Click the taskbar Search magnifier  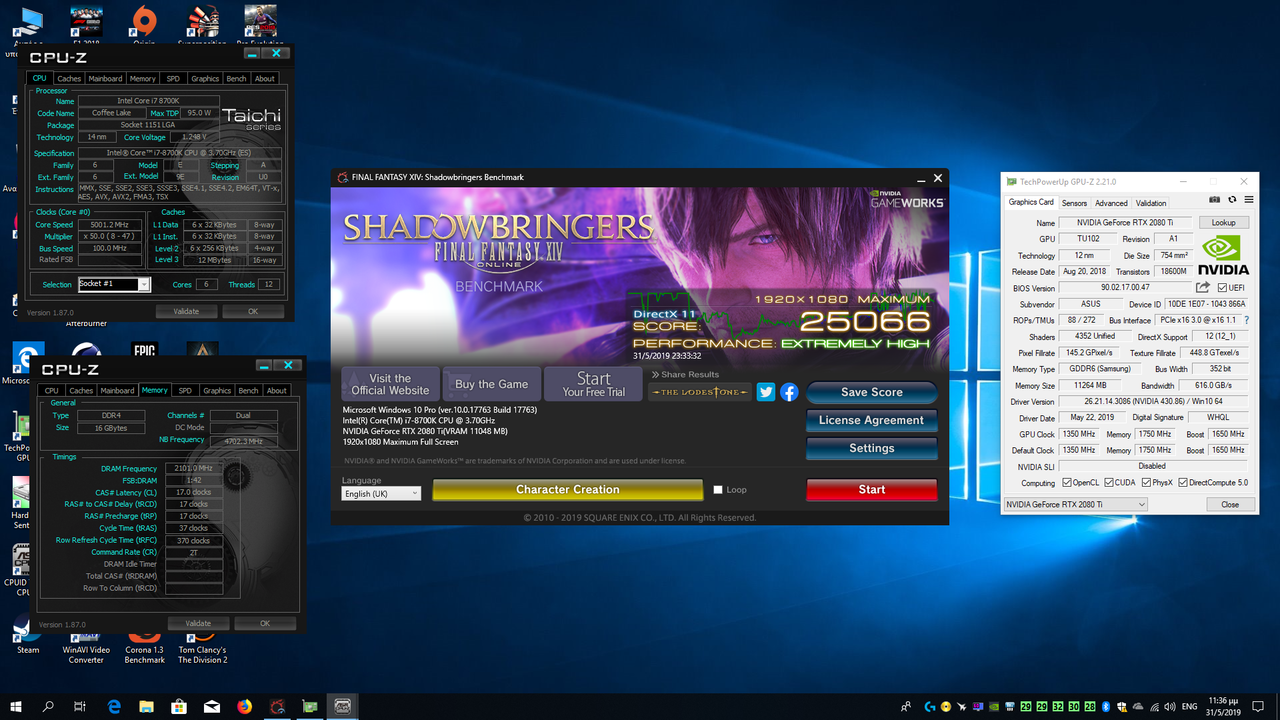tap(48, 706)
